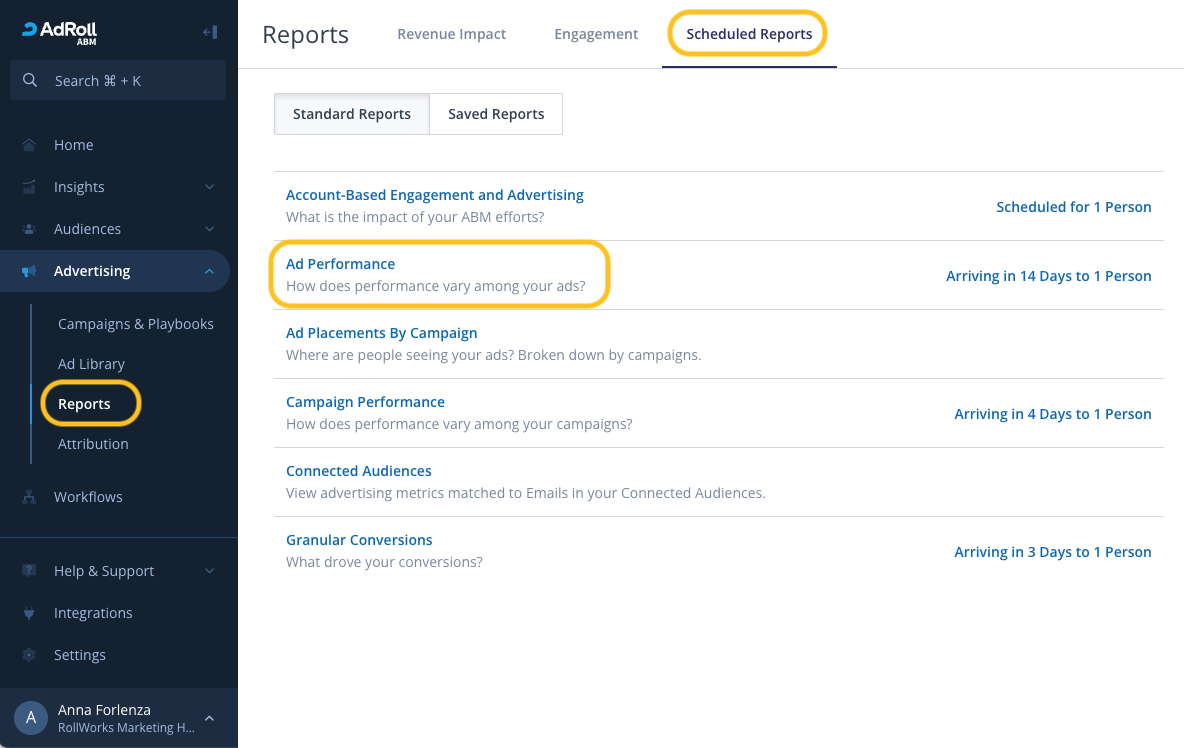The height and width of the screenshot is (748, 1184).
Task: Click the Search input field
Action: pos(118,81)
